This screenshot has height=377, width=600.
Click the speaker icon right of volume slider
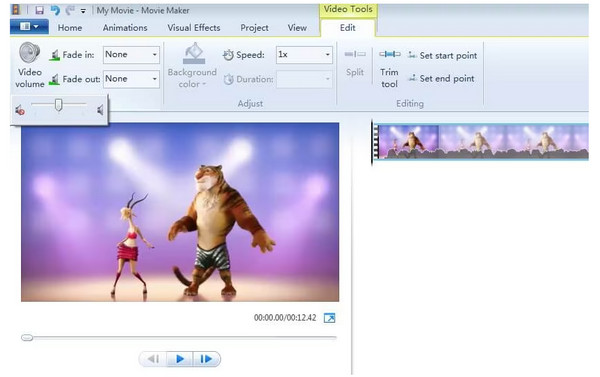click(x=100, y=110)
